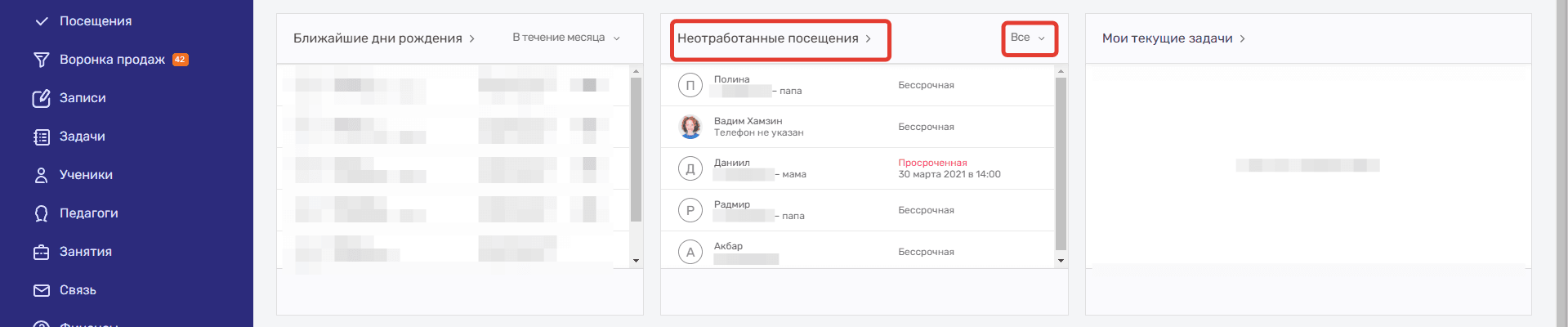Open the Занятия briefcase icon
The height and width of the screenshot is (327, 1568).
coord(41,252)
